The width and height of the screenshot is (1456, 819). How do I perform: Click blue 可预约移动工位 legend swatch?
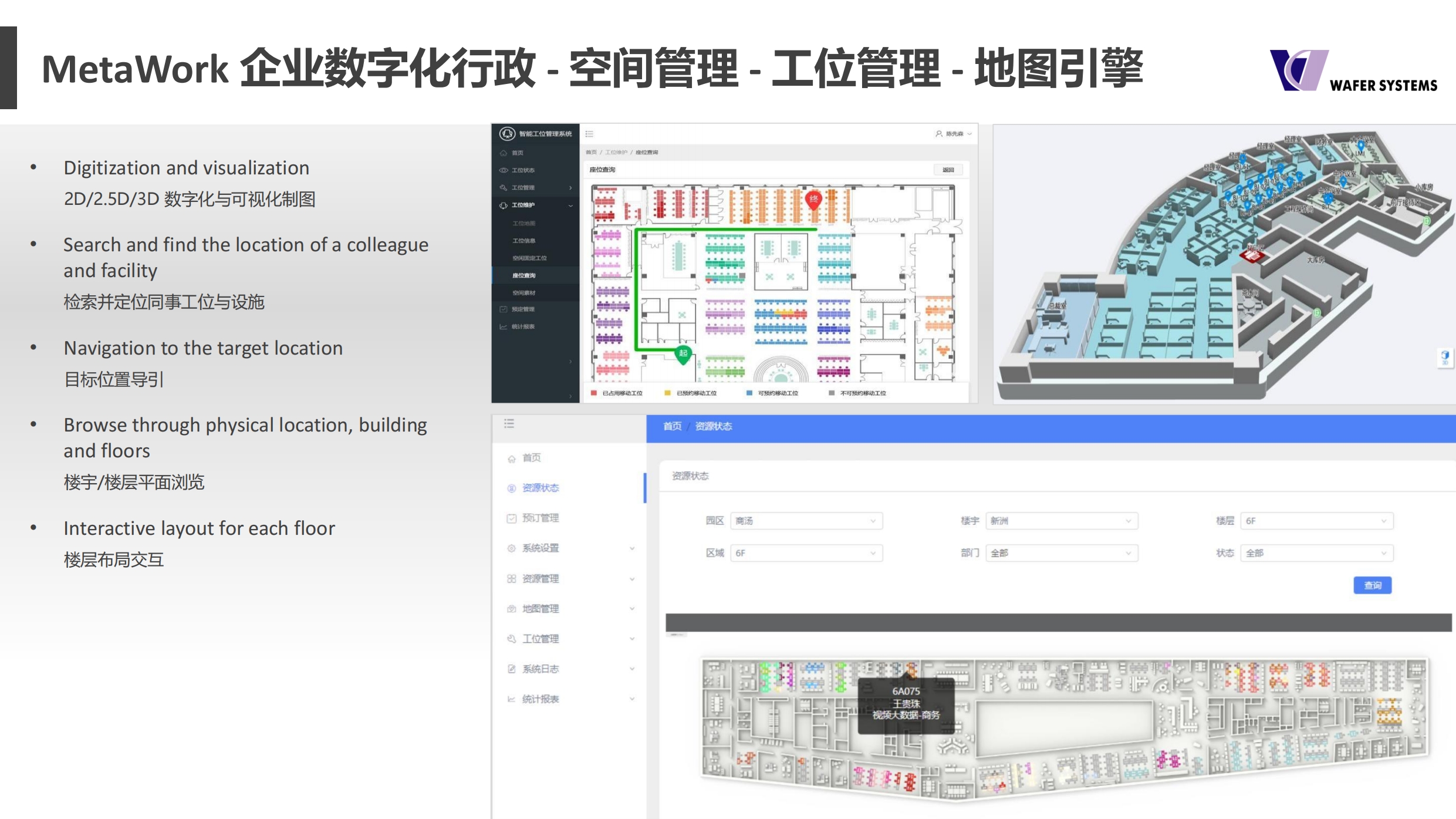(x=749, y=393)
